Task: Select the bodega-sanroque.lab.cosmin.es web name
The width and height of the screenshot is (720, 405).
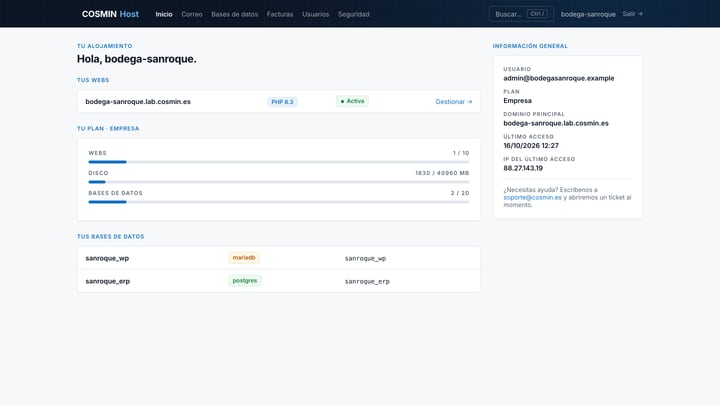Action: (x=138, y=101)
